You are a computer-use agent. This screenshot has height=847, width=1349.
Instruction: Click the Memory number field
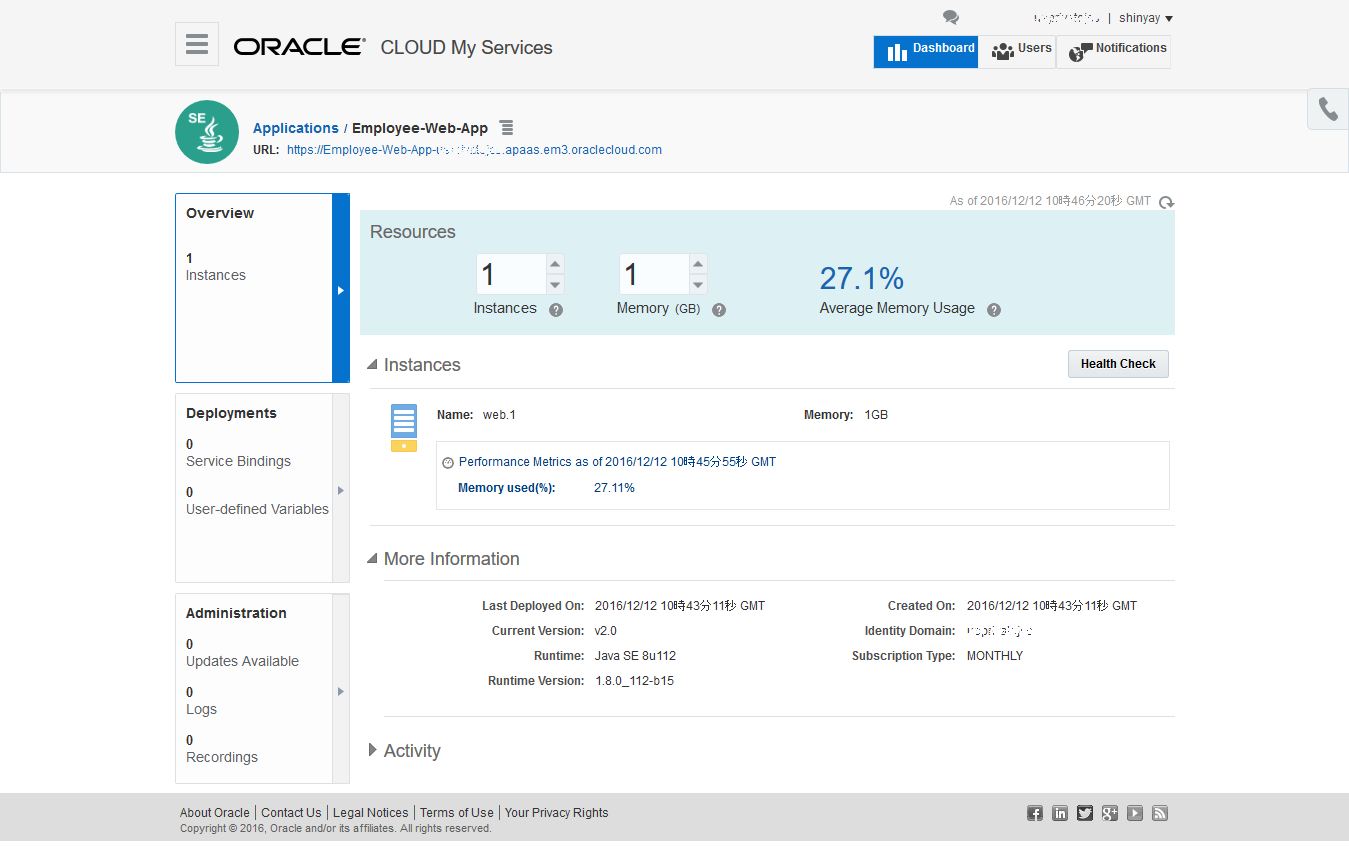click(654, 274)
